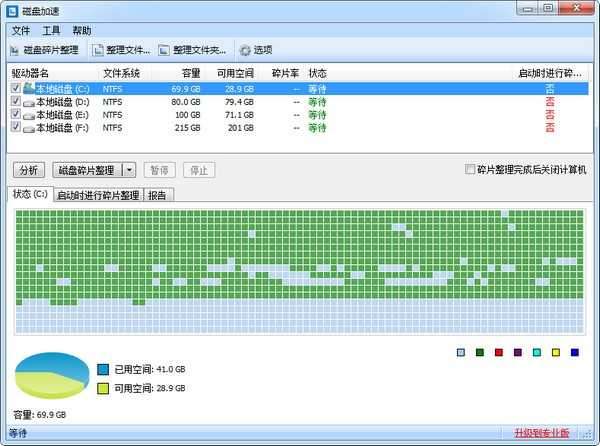This screenshot has height=446, width=600.
Task: Sort by 驱动器名 column header
Action: point(30,73)
